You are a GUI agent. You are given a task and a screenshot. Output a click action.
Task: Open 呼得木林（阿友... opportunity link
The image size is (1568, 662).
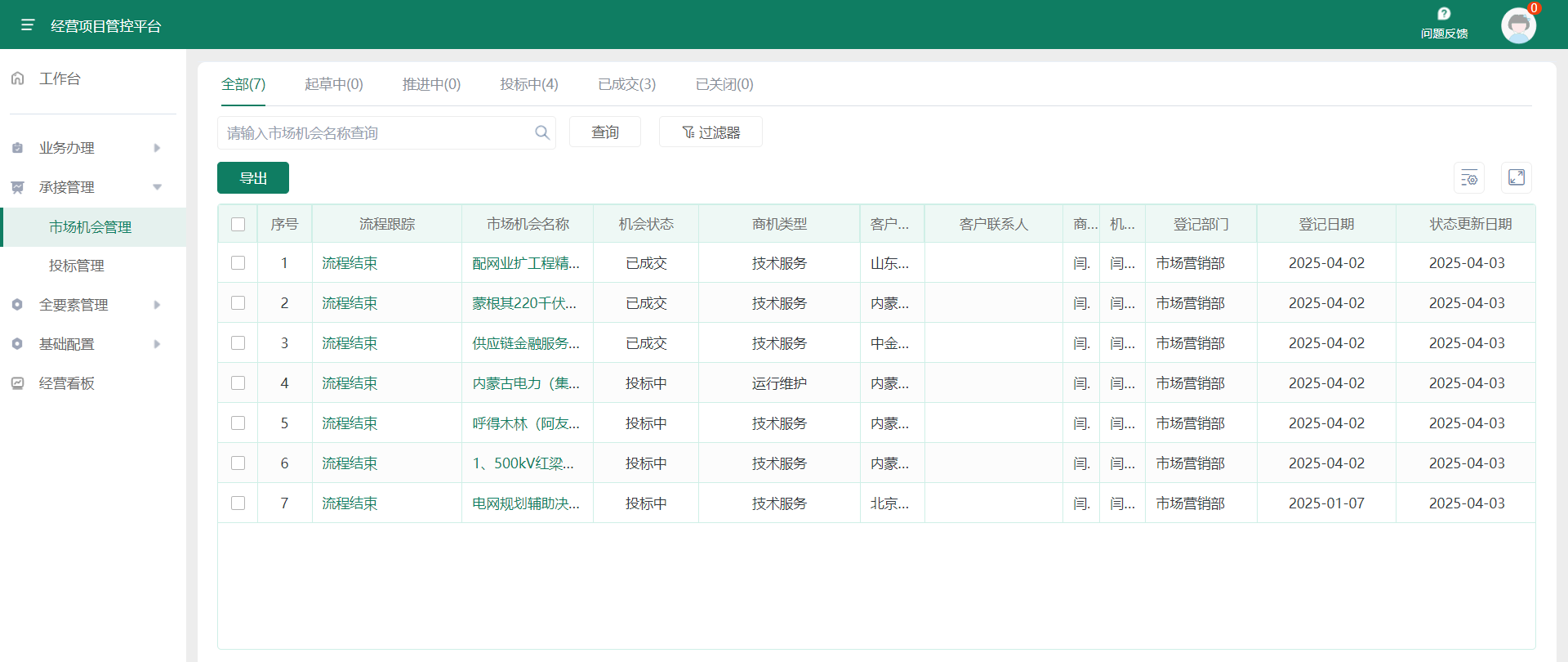(x=526, y=423)
